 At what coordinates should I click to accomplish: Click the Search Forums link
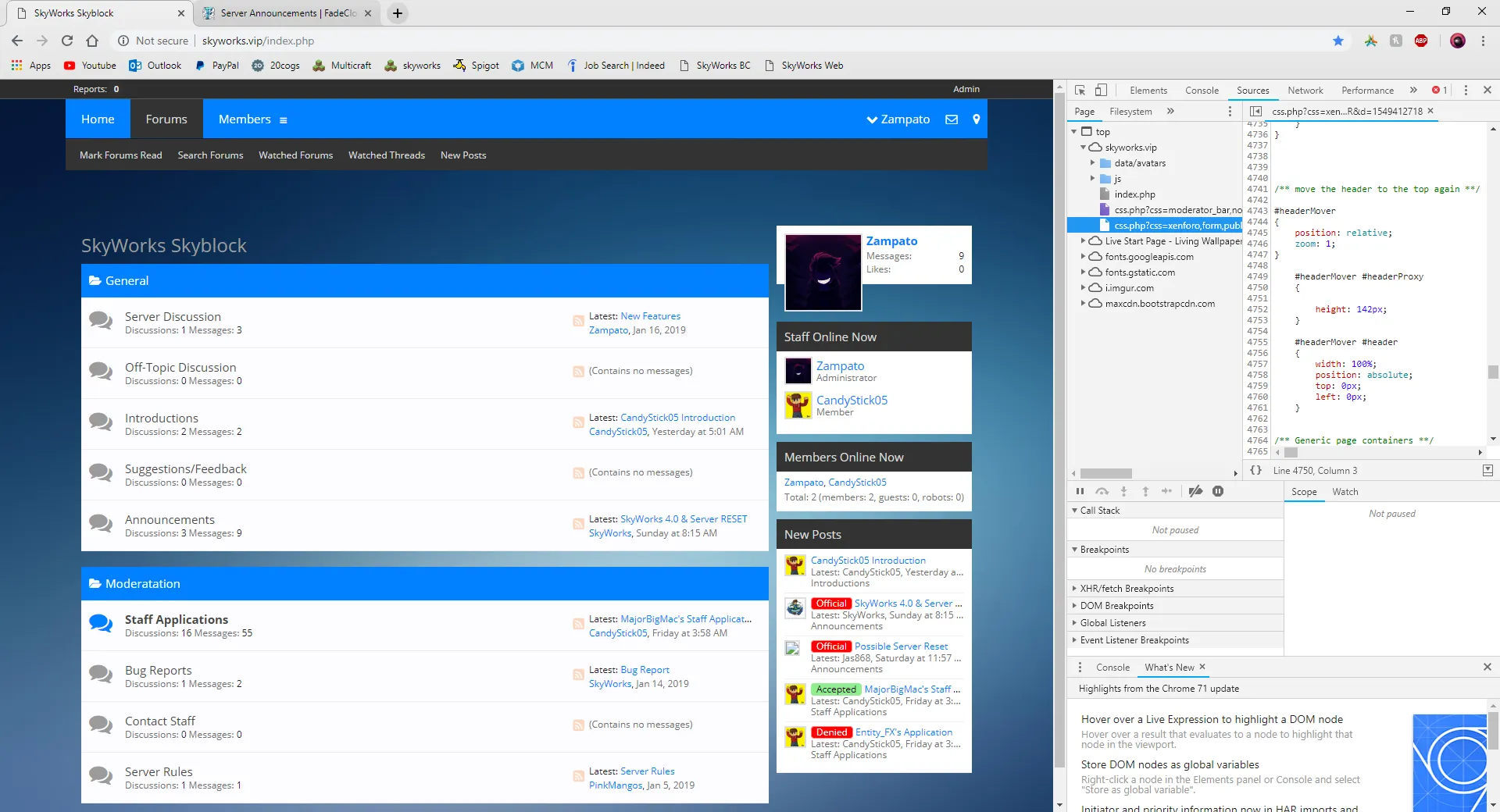click(210, 155)
